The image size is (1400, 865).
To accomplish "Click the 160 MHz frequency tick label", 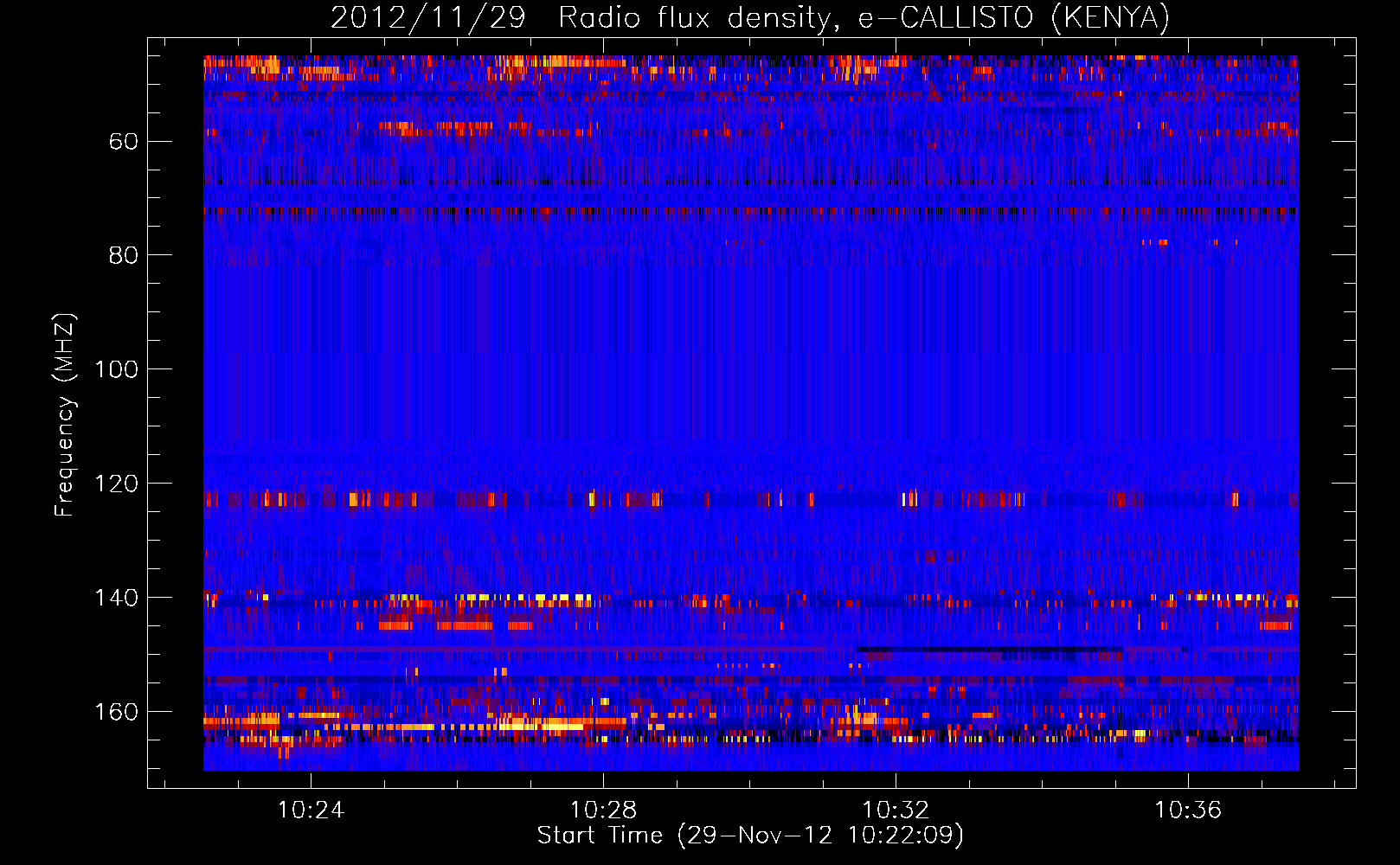I will 117,712.
